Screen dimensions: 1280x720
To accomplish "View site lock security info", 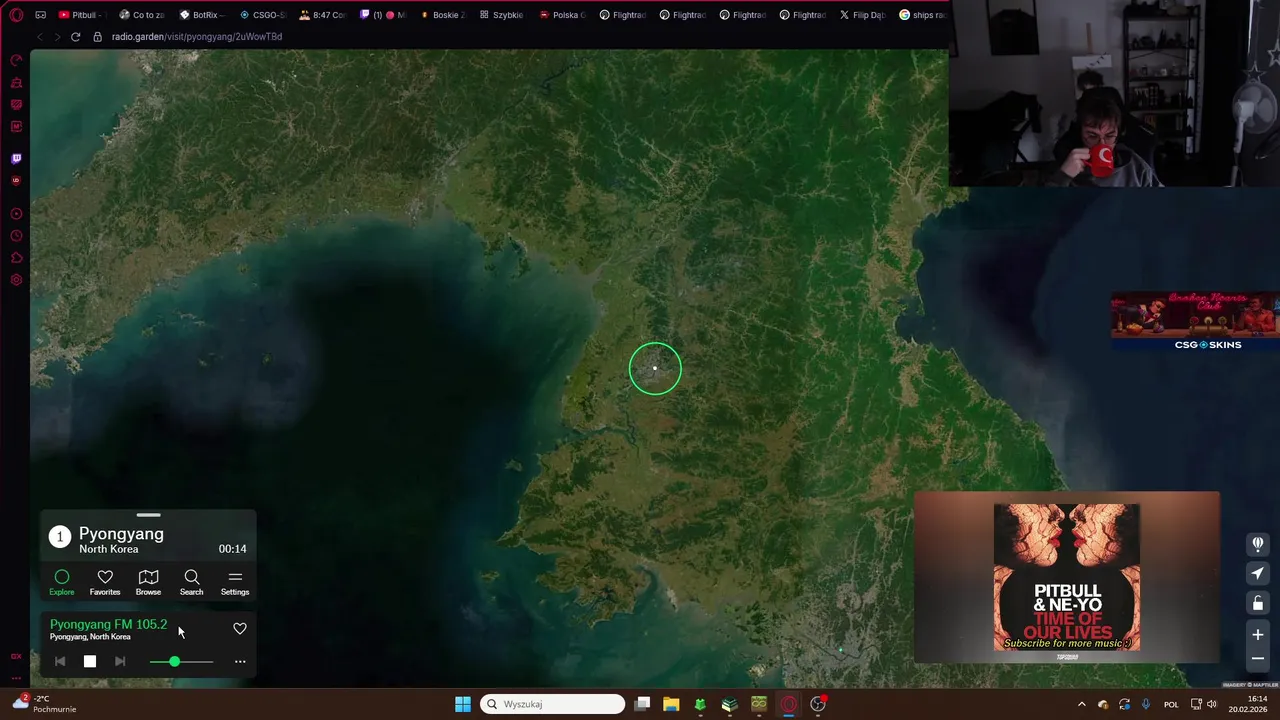I will [x=97, y=37].
